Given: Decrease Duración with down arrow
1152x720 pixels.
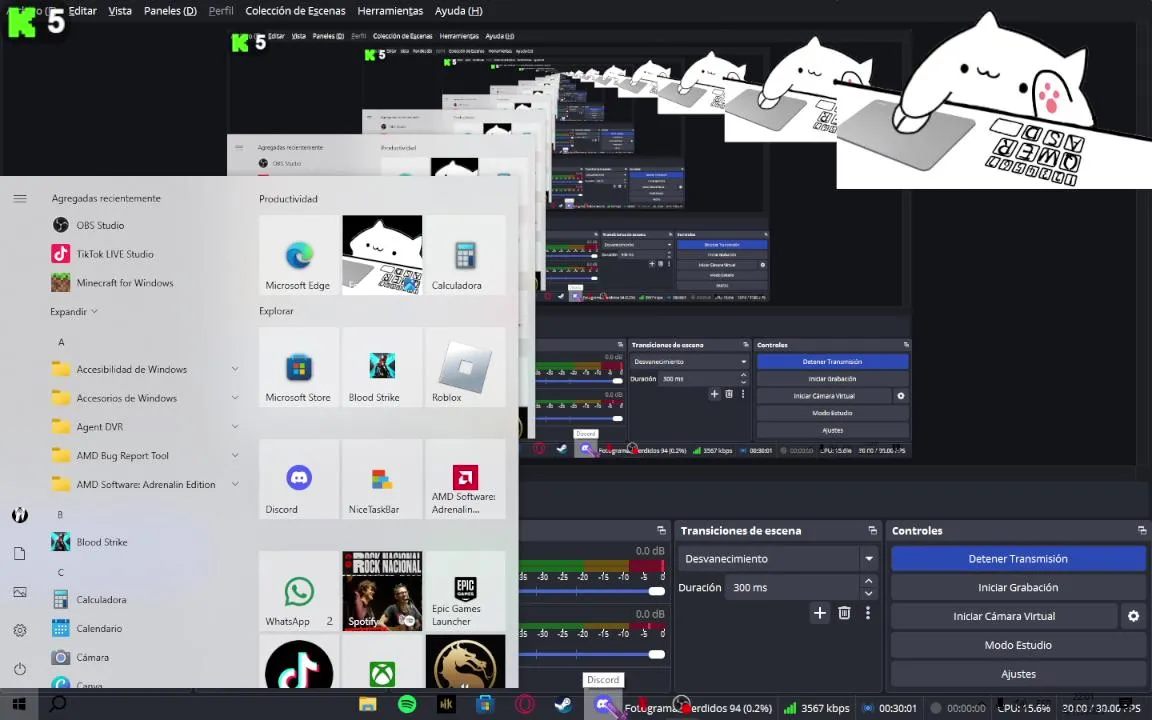Looking at the screenshot, I should coord(868,594).
